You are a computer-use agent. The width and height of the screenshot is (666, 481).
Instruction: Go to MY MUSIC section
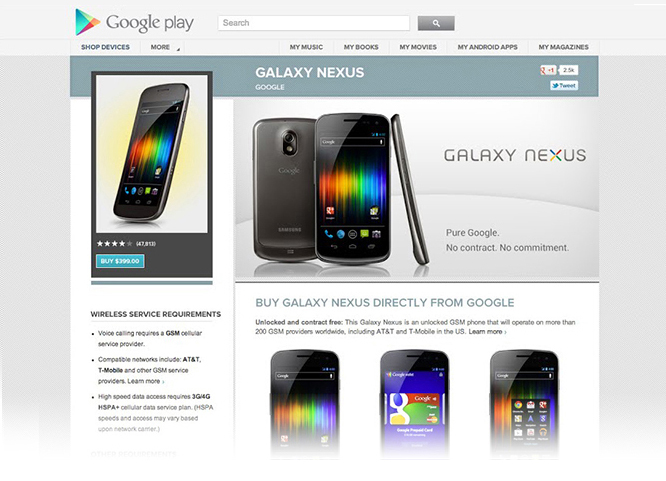(306, 47)
